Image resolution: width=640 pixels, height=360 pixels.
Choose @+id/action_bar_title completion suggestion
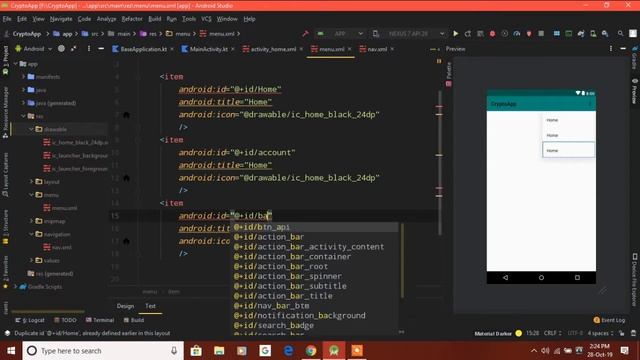283,296
